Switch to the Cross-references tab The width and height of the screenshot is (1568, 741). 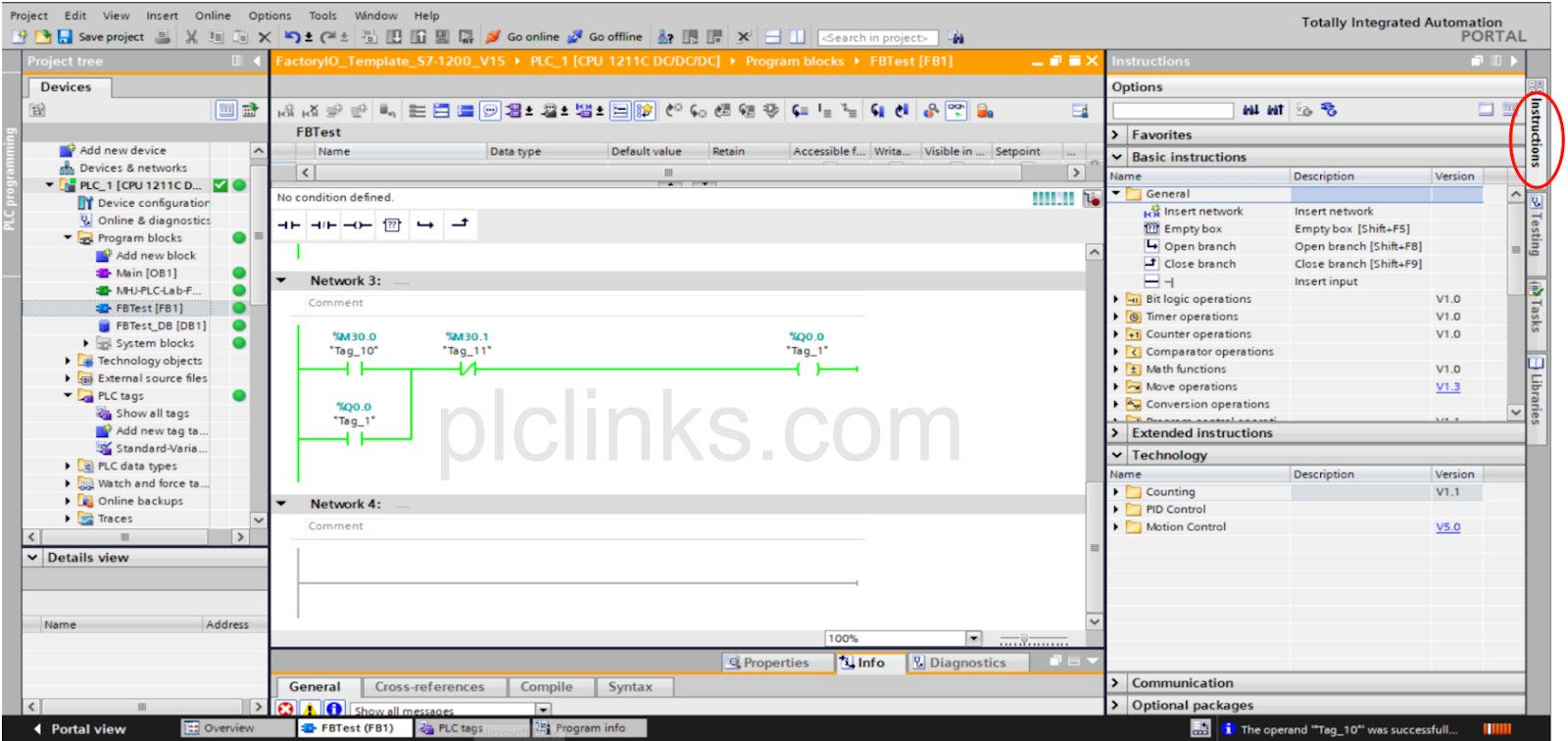(x=429, y=687)
